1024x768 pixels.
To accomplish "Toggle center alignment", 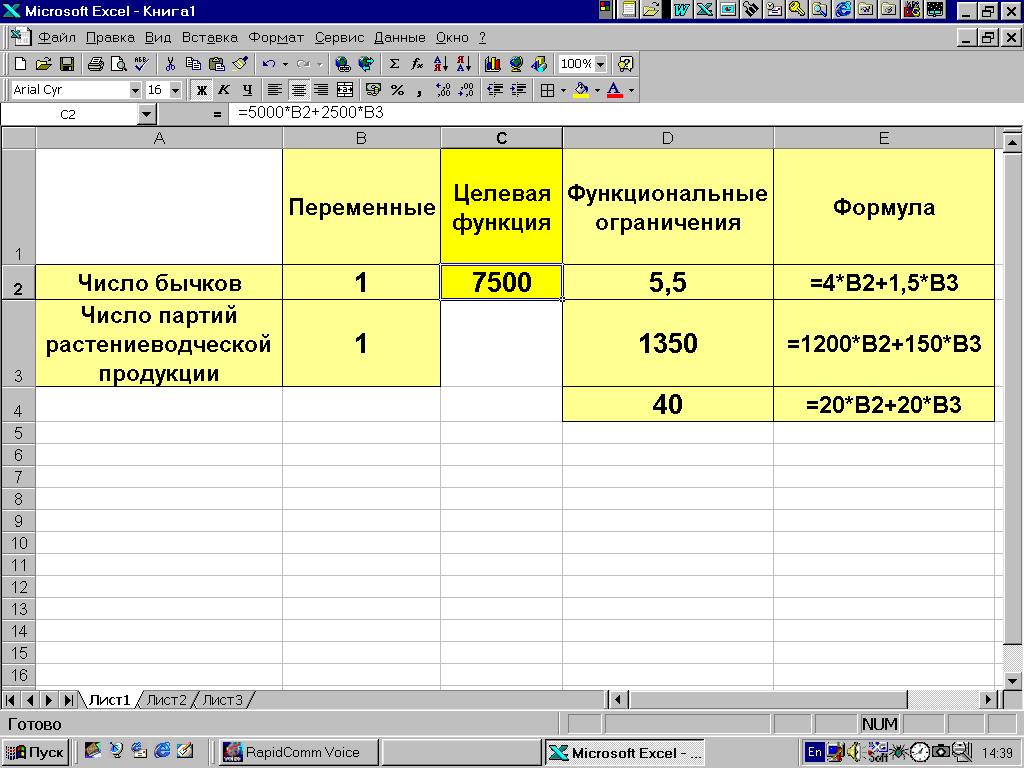I will [x=298, y=90].
